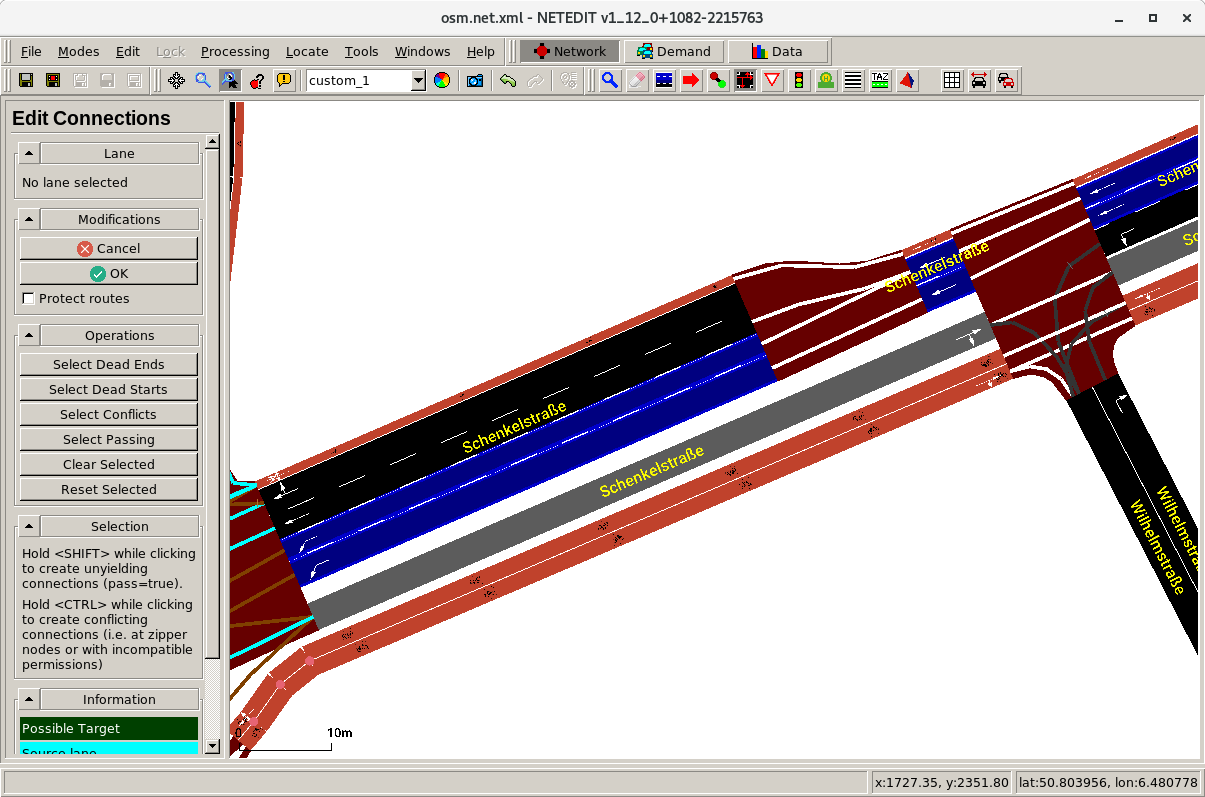Toggle the grid display button
Viewport: 1205px width, 797px height.
952,81
